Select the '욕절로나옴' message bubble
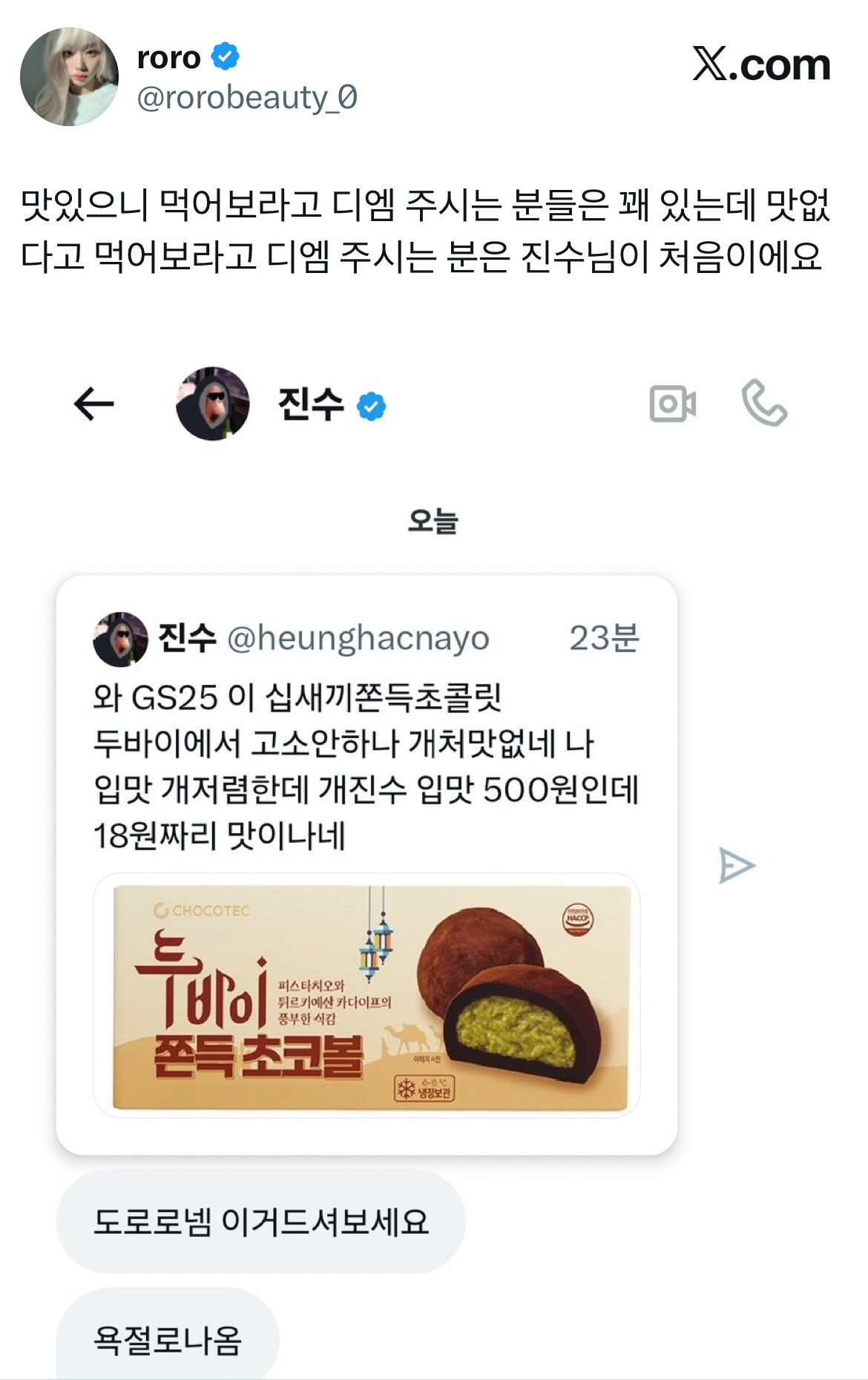The width and height of the screenshot is (868, 1380). 168,1338
